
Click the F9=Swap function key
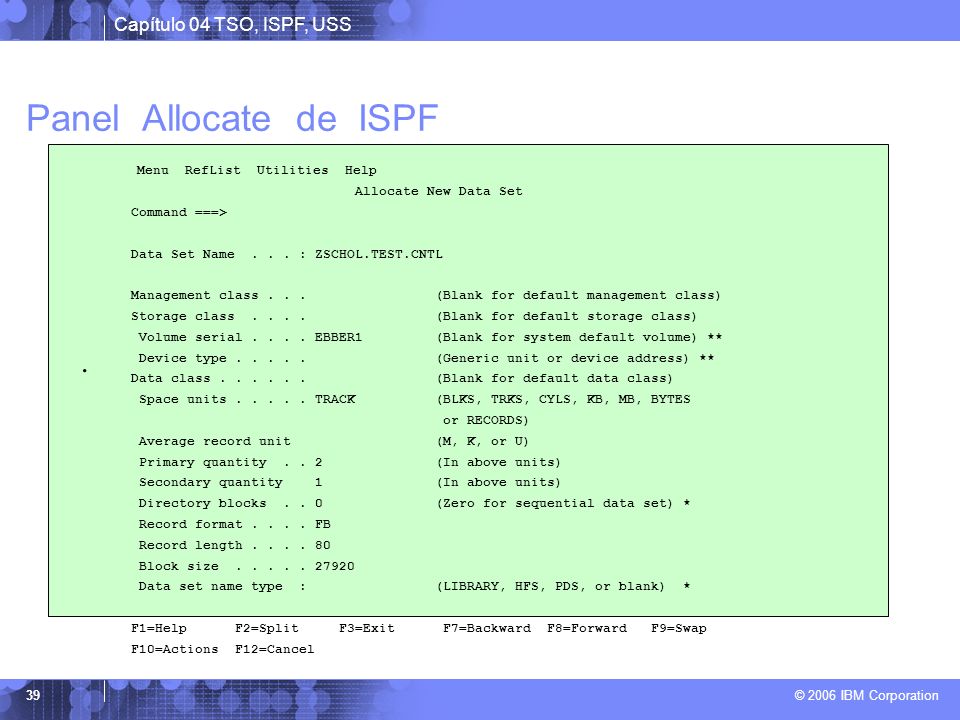point(679,628)
